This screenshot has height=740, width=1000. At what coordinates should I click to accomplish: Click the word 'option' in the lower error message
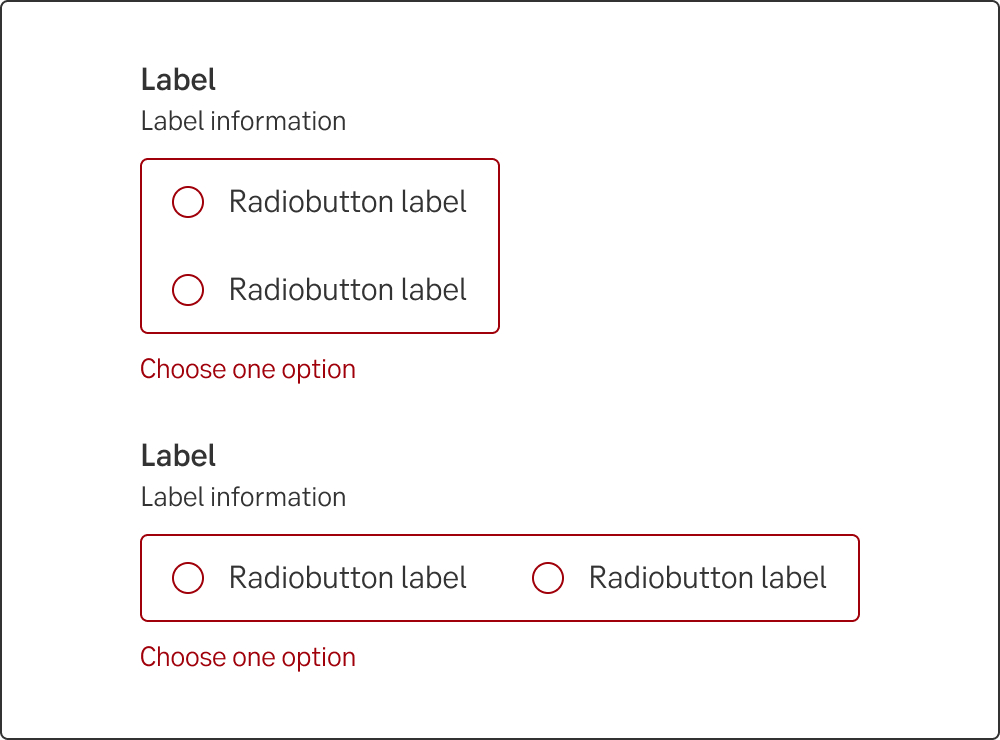point(319,658)
